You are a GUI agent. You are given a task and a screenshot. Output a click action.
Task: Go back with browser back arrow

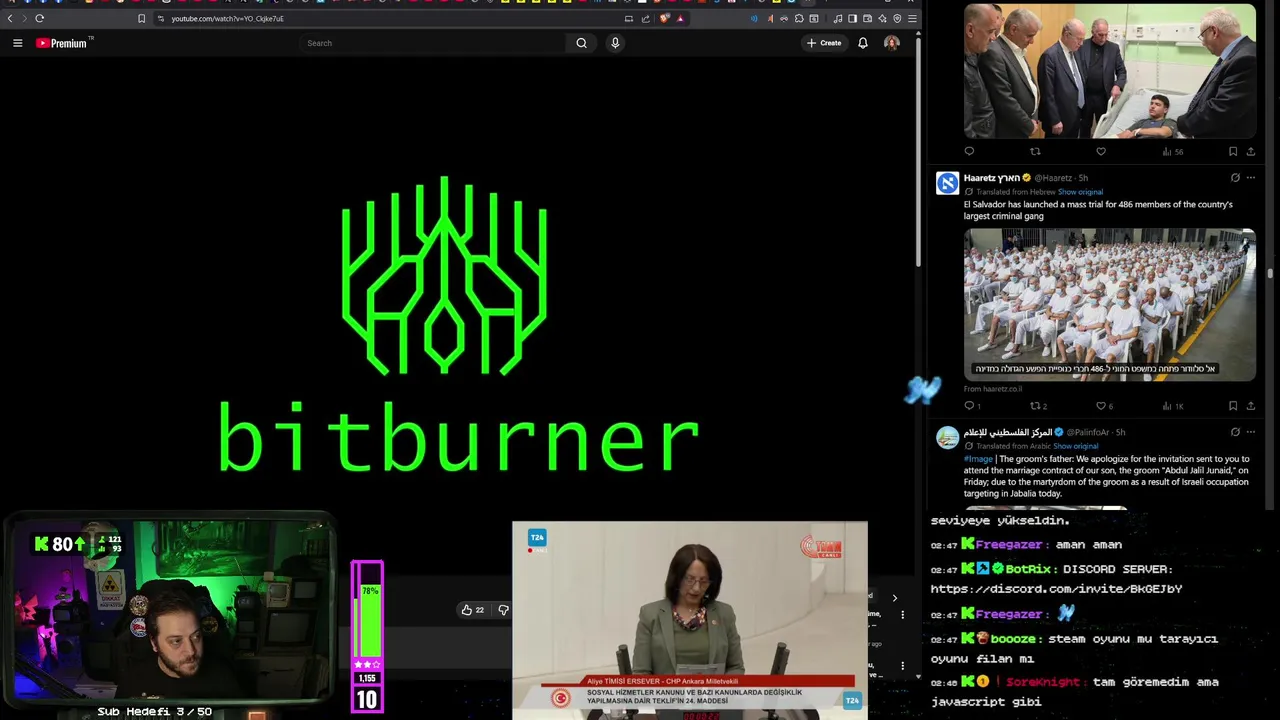click(10, 18)
